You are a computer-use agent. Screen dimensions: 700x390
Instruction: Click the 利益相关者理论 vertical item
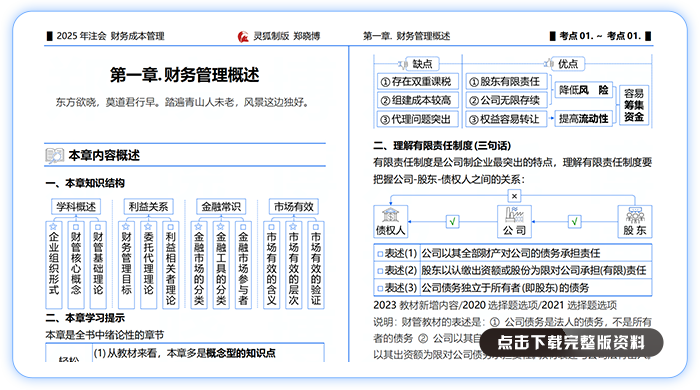(x=171, y=265)
